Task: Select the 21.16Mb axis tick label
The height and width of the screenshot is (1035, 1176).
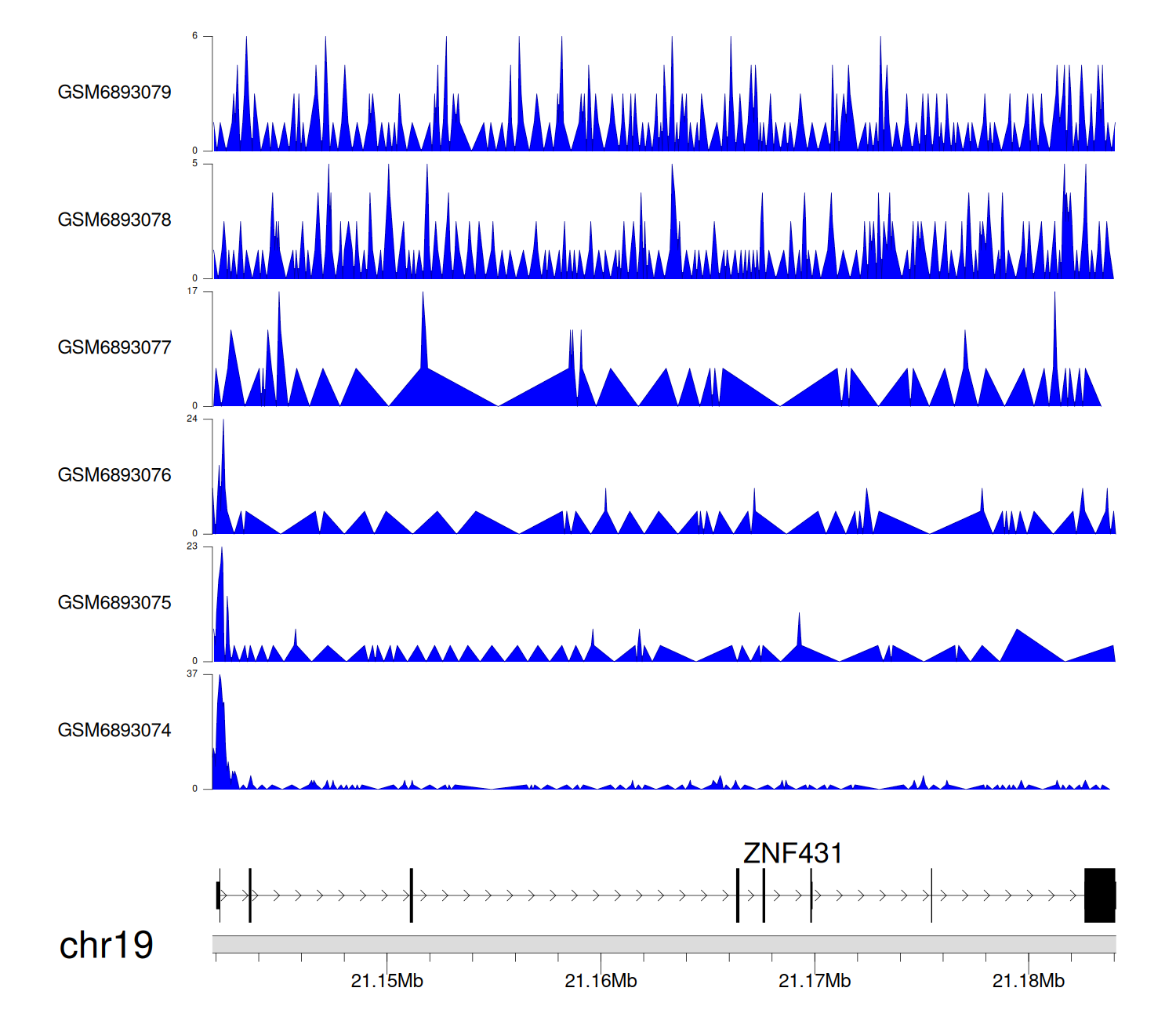Action: coord(601,981)
